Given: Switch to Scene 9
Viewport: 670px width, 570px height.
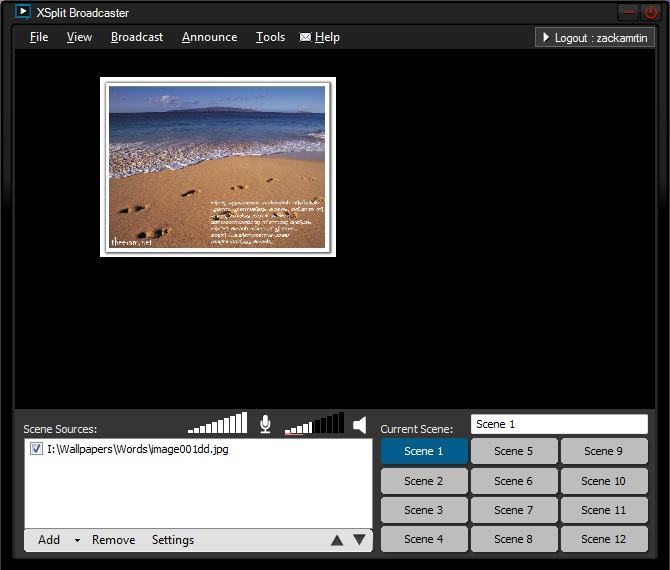Looking at the screenshot, I should tap(604, 451).
